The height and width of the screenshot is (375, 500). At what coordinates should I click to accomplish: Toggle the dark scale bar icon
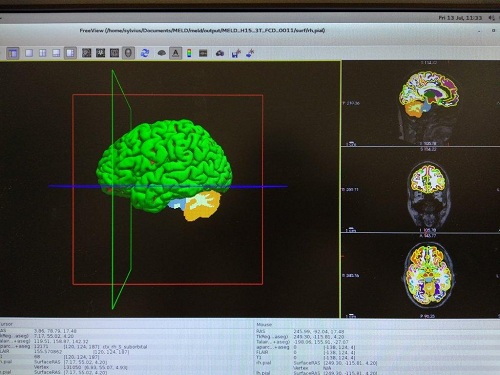pos(203,53)
